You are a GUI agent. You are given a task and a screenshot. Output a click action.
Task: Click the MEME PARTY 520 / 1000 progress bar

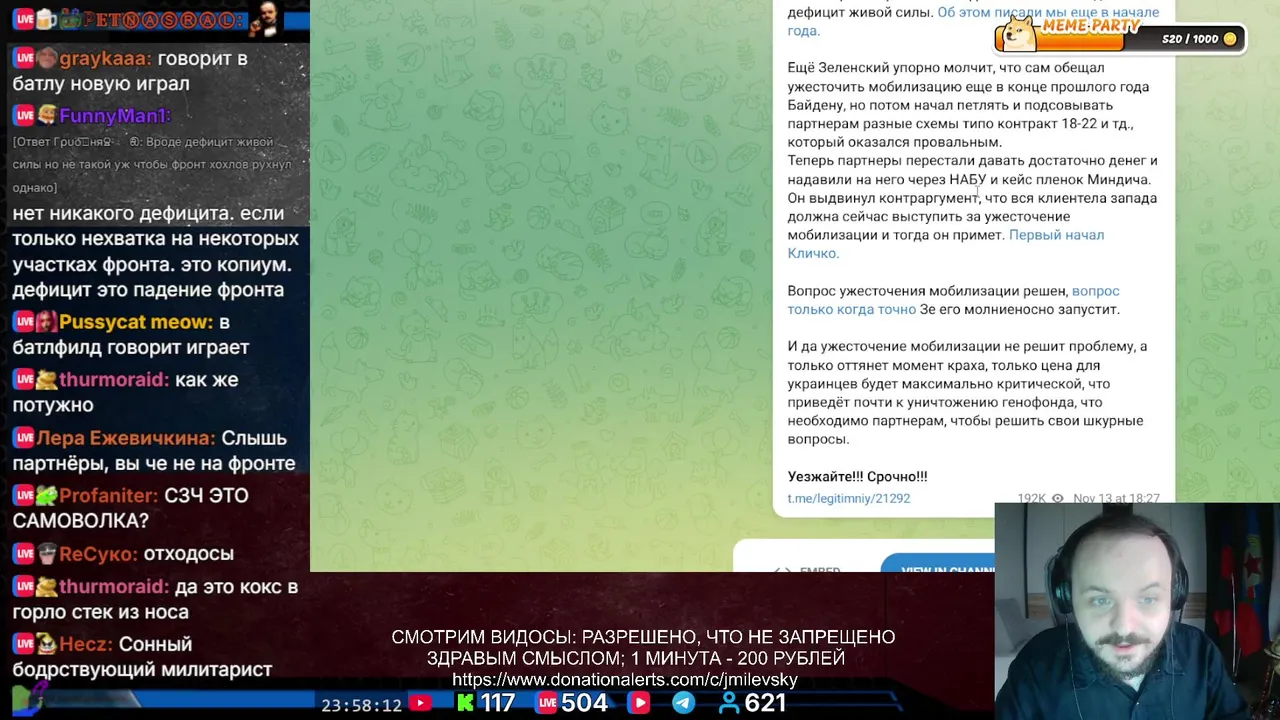(1120, 39)
